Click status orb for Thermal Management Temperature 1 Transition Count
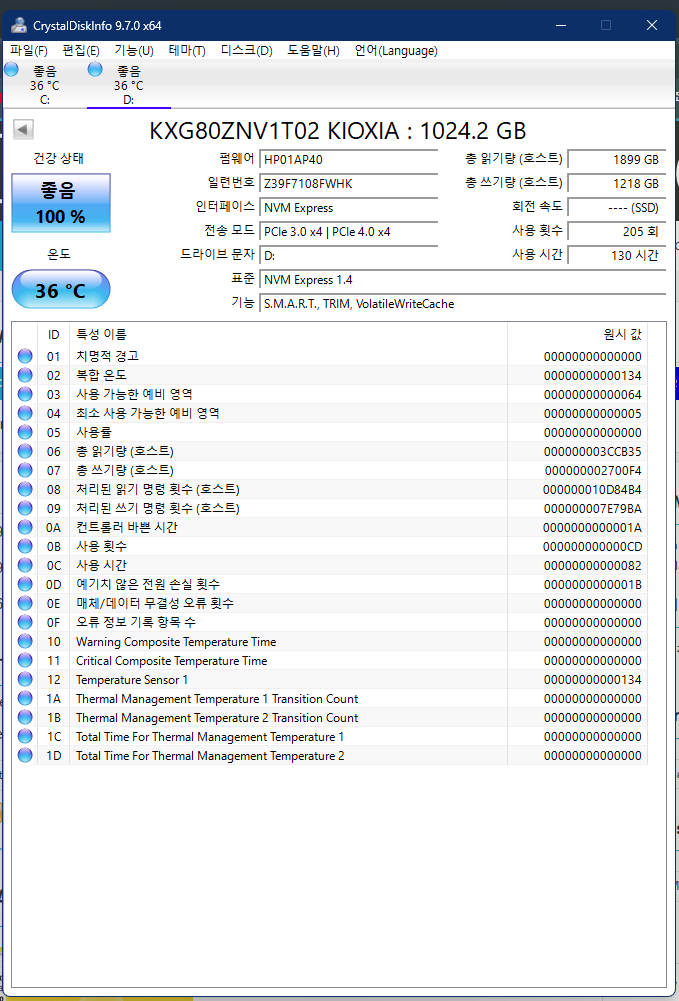The width and height of the screenshot is (679, 1001). click(x=25, y=698)
